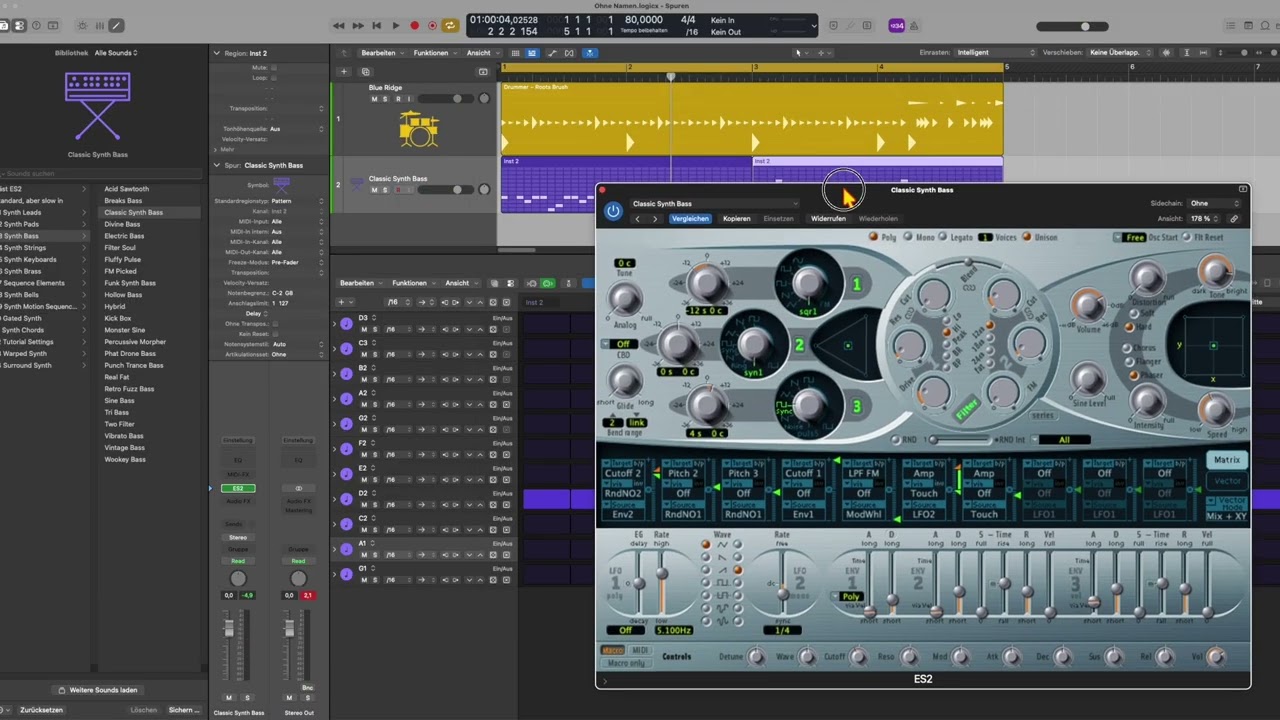Solo the Classic Synth Bass track
The width and height of the screenshot is (1280, 720).
coord(386,190)
